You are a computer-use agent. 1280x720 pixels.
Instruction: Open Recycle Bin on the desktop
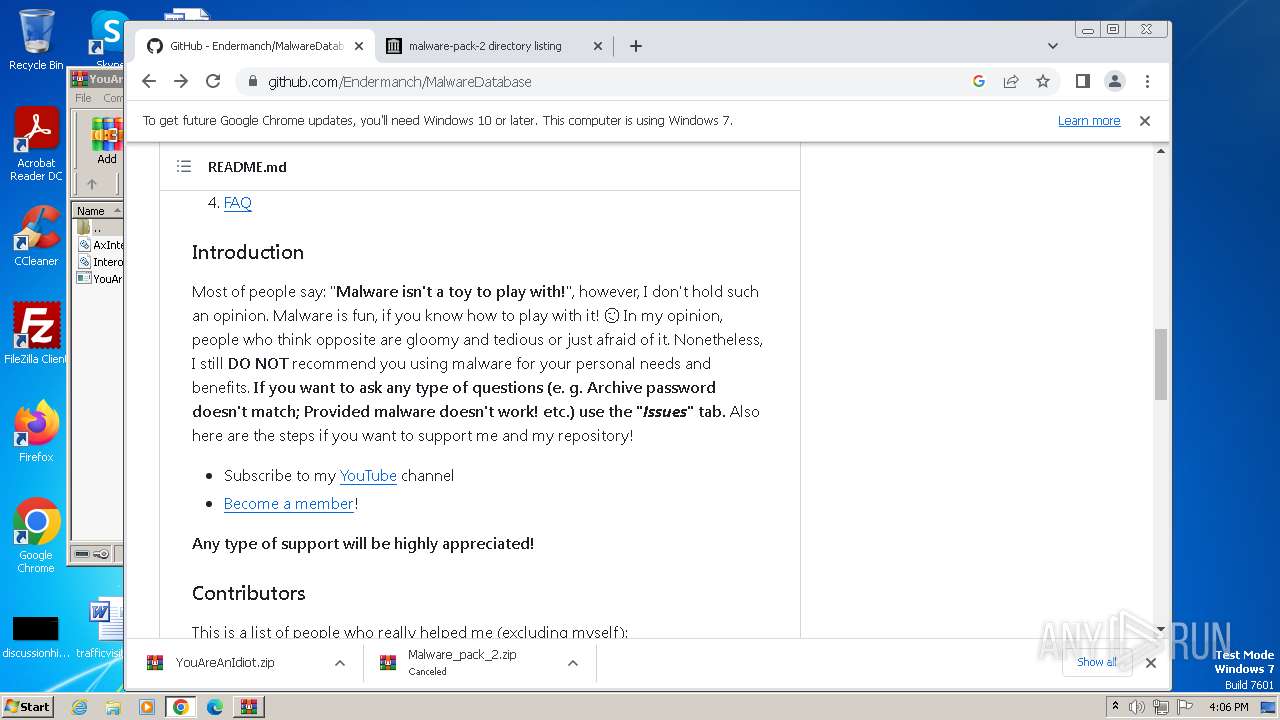tap(36, 40)
